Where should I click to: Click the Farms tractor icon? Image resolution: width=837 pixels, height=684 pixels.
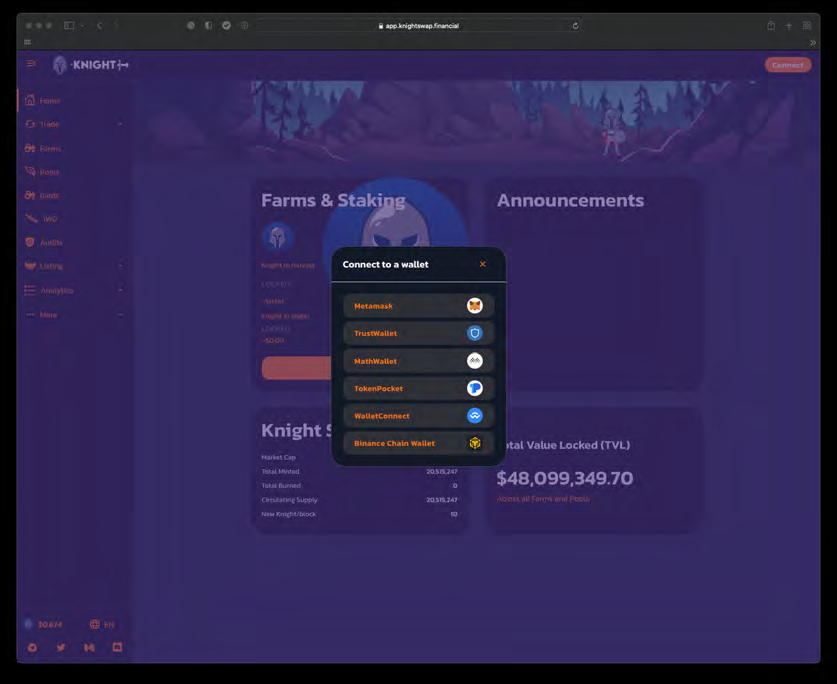click(30, 148)
